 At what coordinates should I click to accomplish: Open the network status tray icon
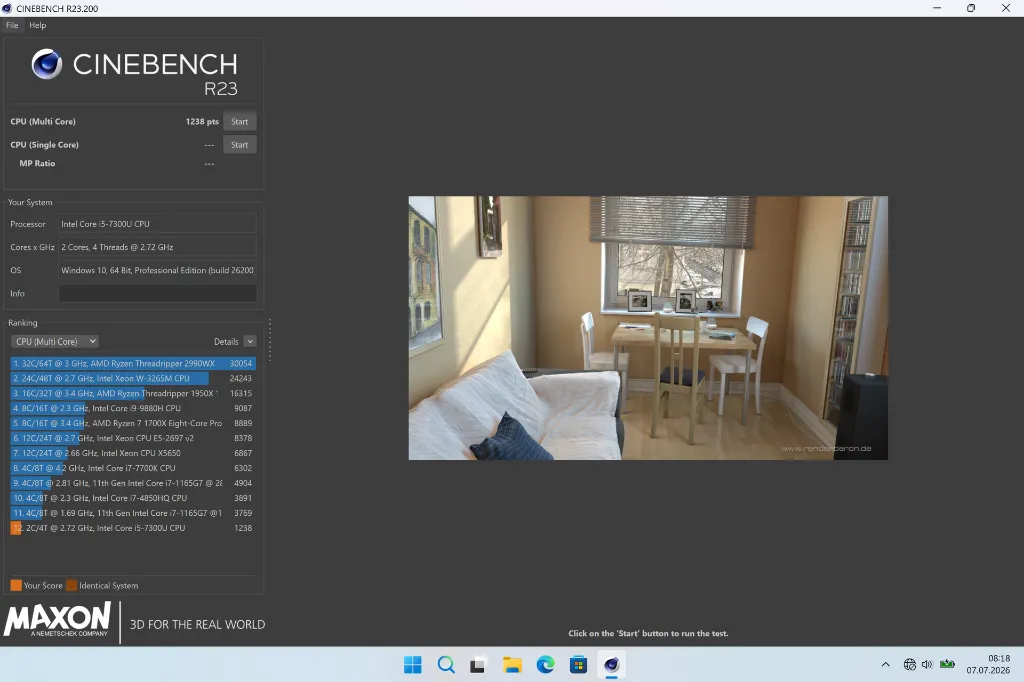(x=910, y=664)
